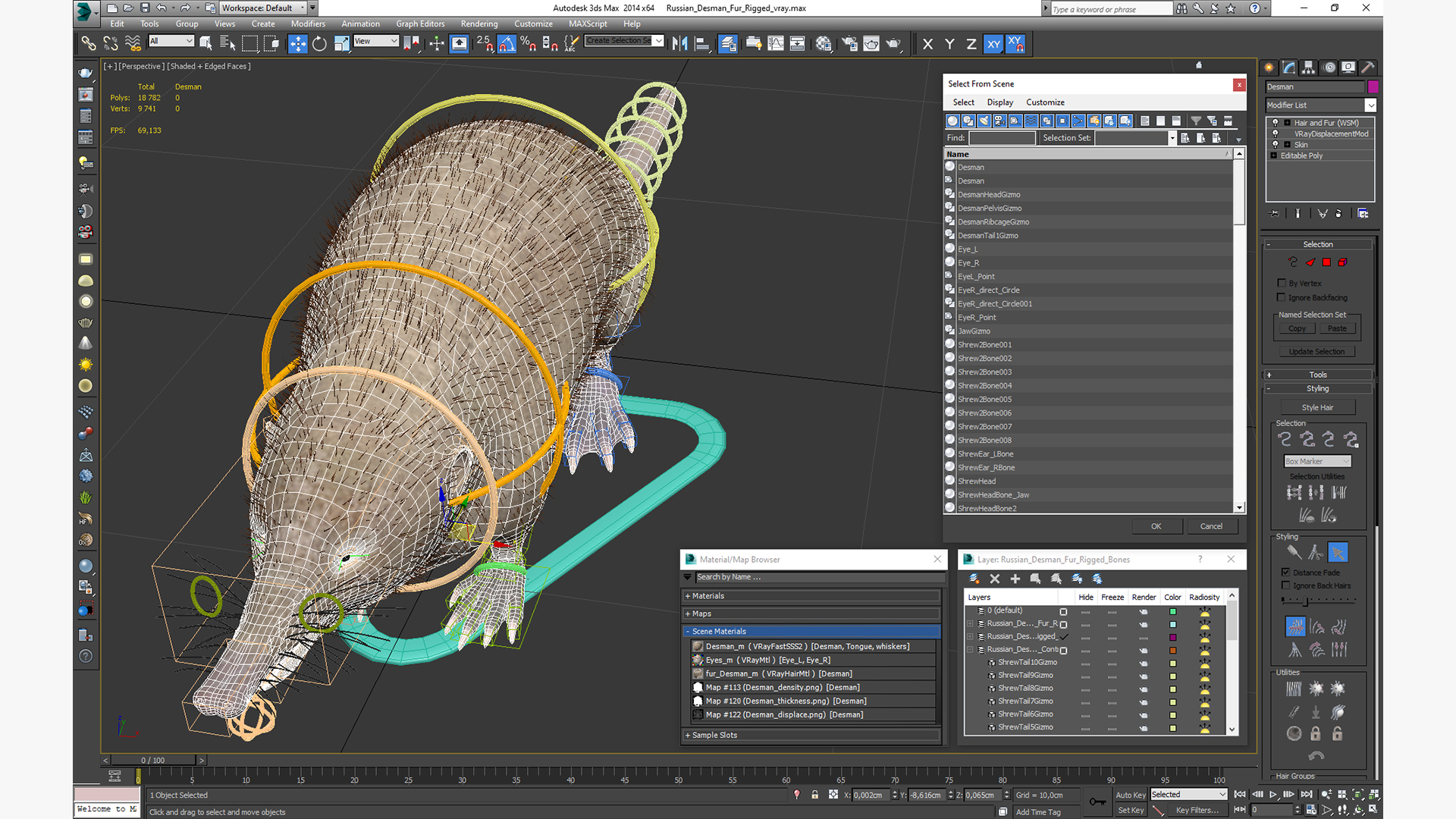Click the Play Animation button
Screen dimensions: 1456x819
pos(1273,795)
